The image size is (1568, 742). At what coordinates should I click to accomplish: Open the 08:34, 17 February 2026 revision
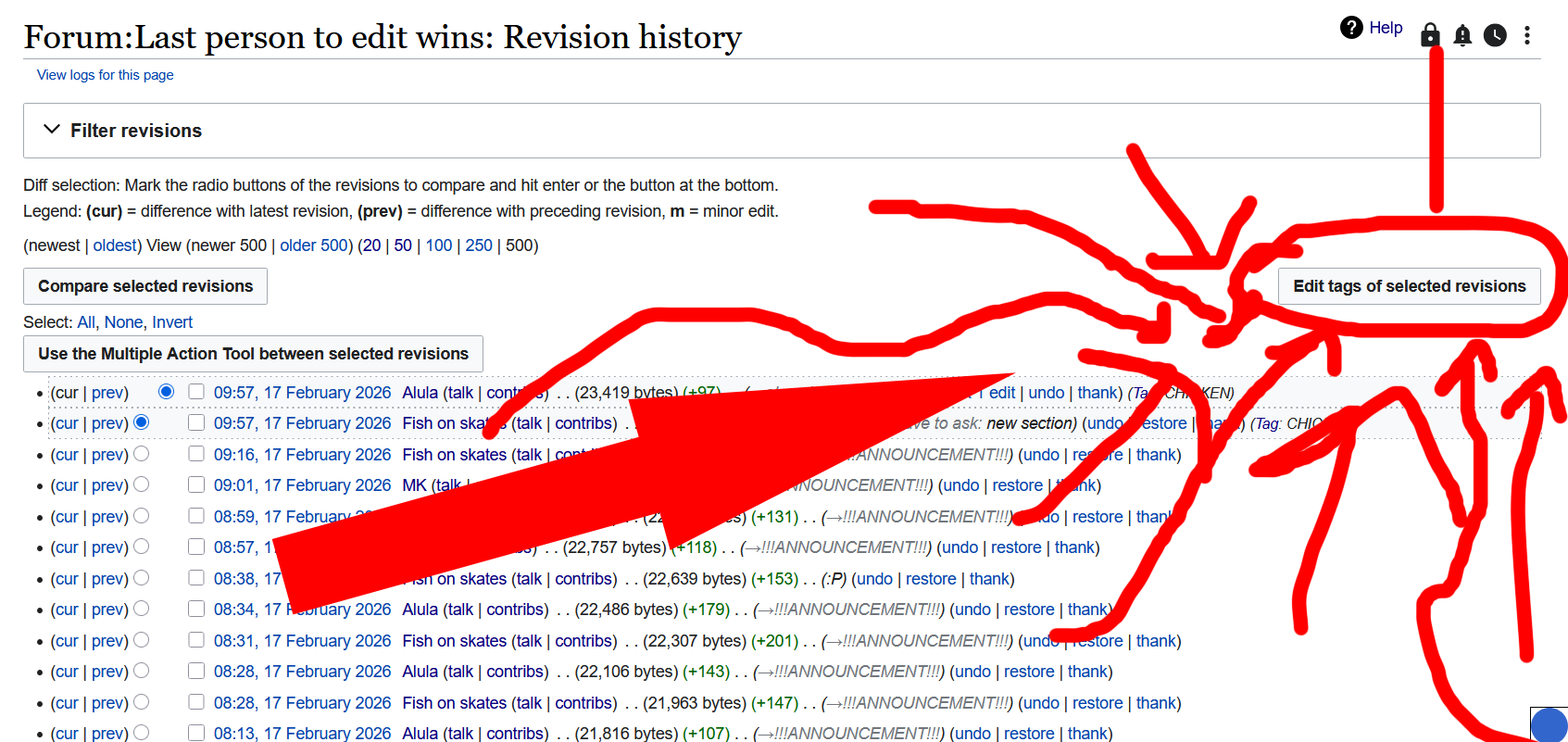(x=302, y=610)
